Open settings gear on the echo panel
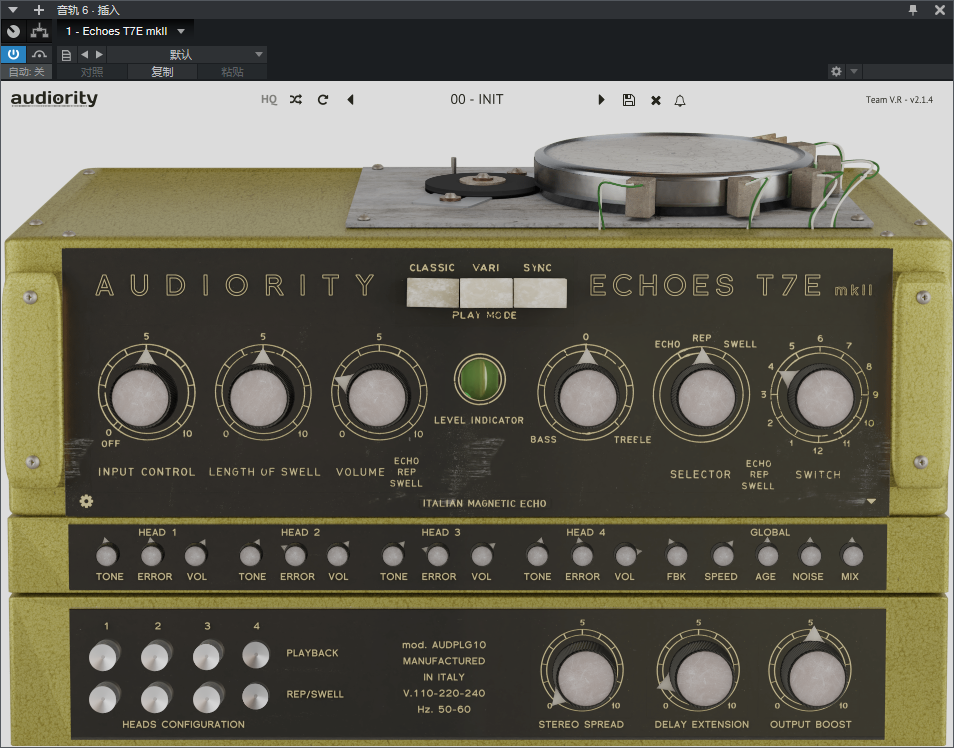The image size is (954, 748). tap(86, 501)
